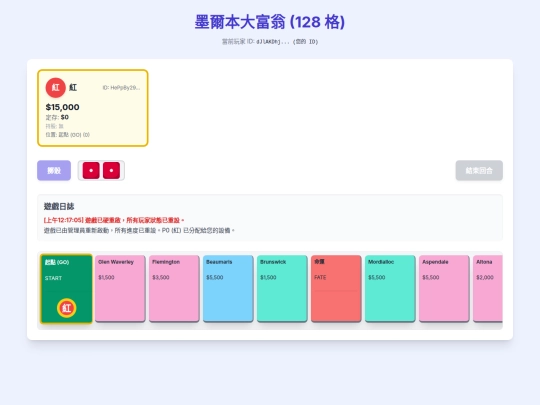
Task: Click the red 12:17:05 log entry
Action: 114,220
